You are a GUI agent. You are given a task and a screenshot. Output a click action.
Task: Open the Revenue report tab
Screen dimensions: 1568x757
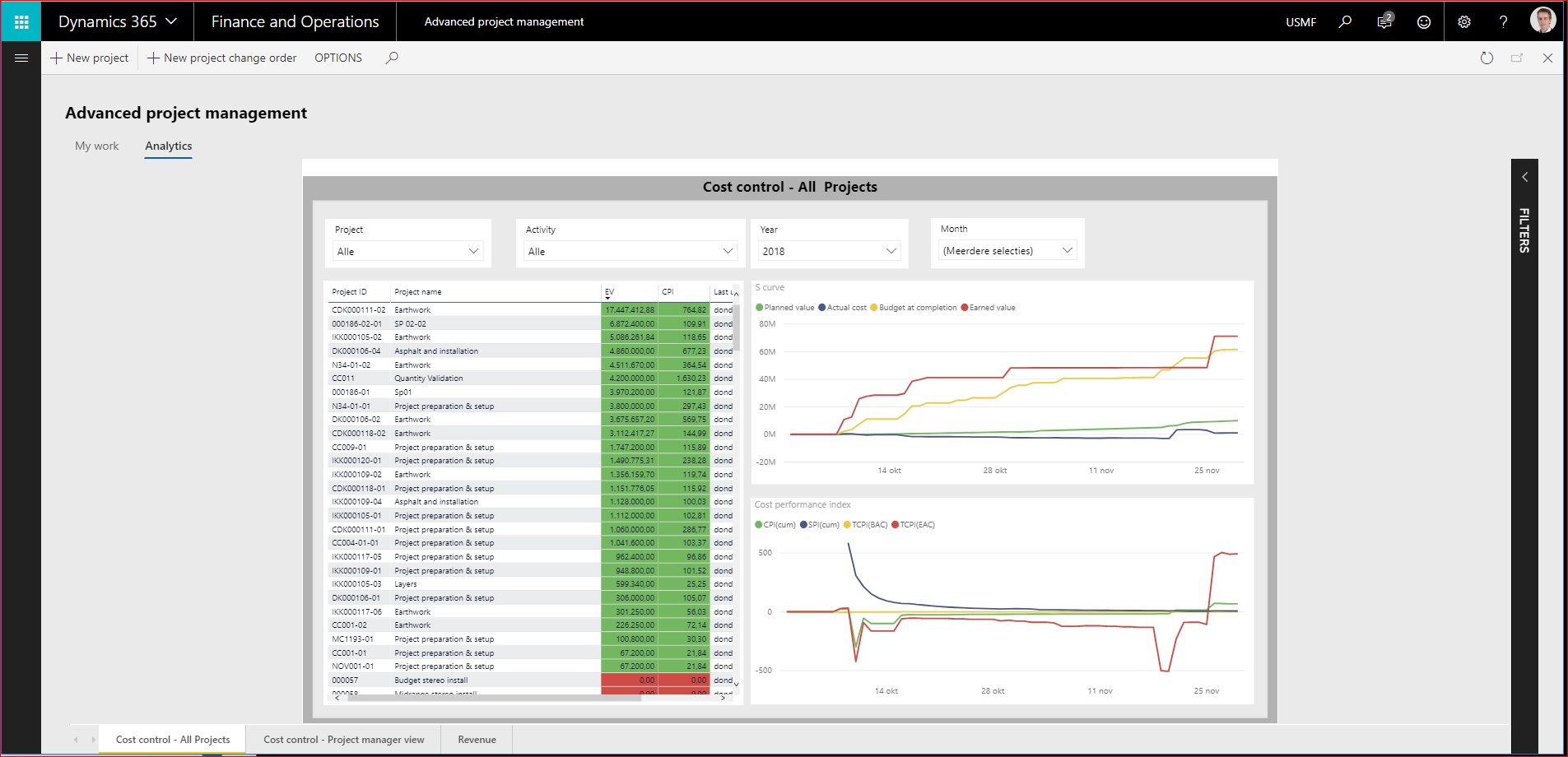[x=477, y=739]
